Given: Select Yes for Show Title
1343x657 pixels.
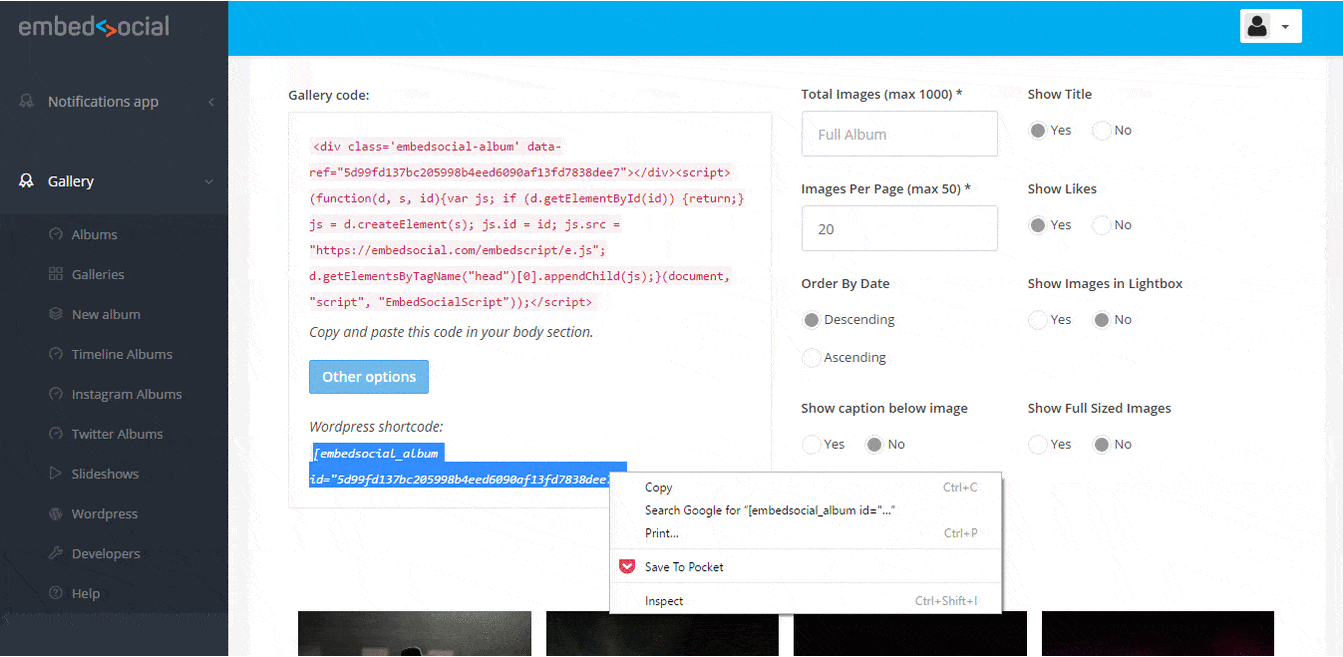Looking at the screenshot, I should point(1038,130).
